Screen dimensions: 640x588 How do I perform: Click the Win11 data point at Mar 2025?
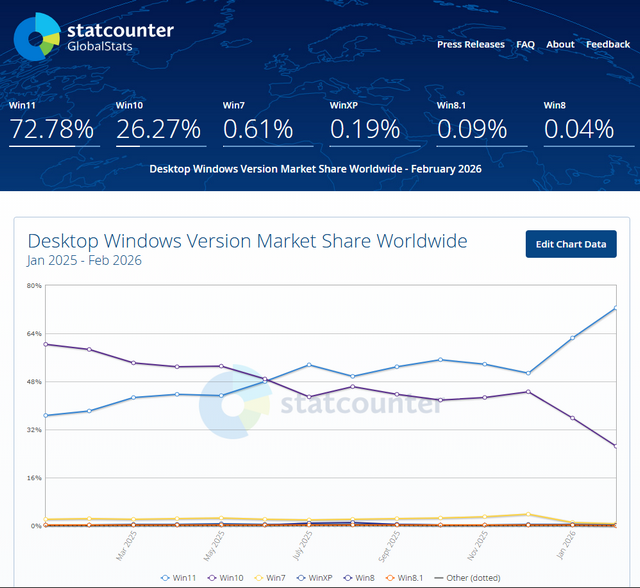tap(133, 397)
